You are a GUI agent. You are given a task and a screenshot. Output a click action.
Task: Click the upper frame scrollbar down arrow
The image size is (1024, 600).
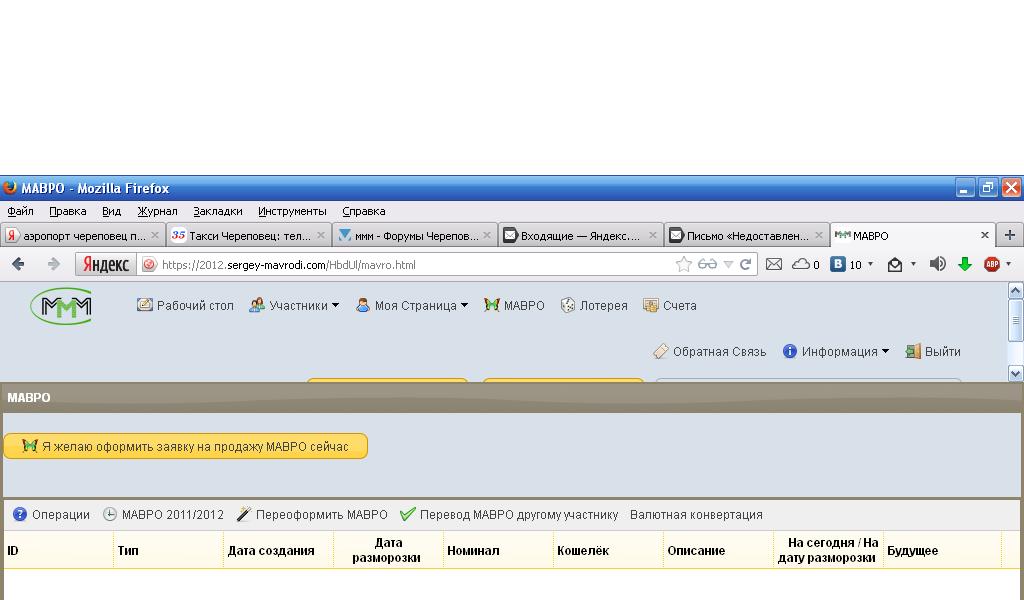(1016, 373)
